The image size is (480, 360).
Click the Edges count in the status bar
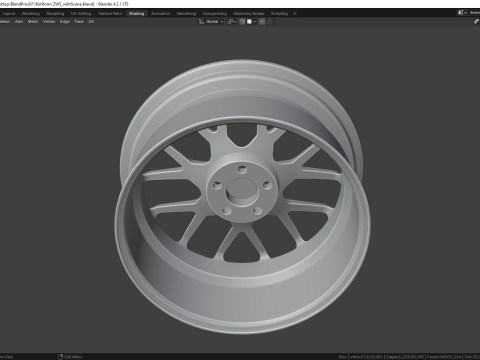[x=405, y=357]
